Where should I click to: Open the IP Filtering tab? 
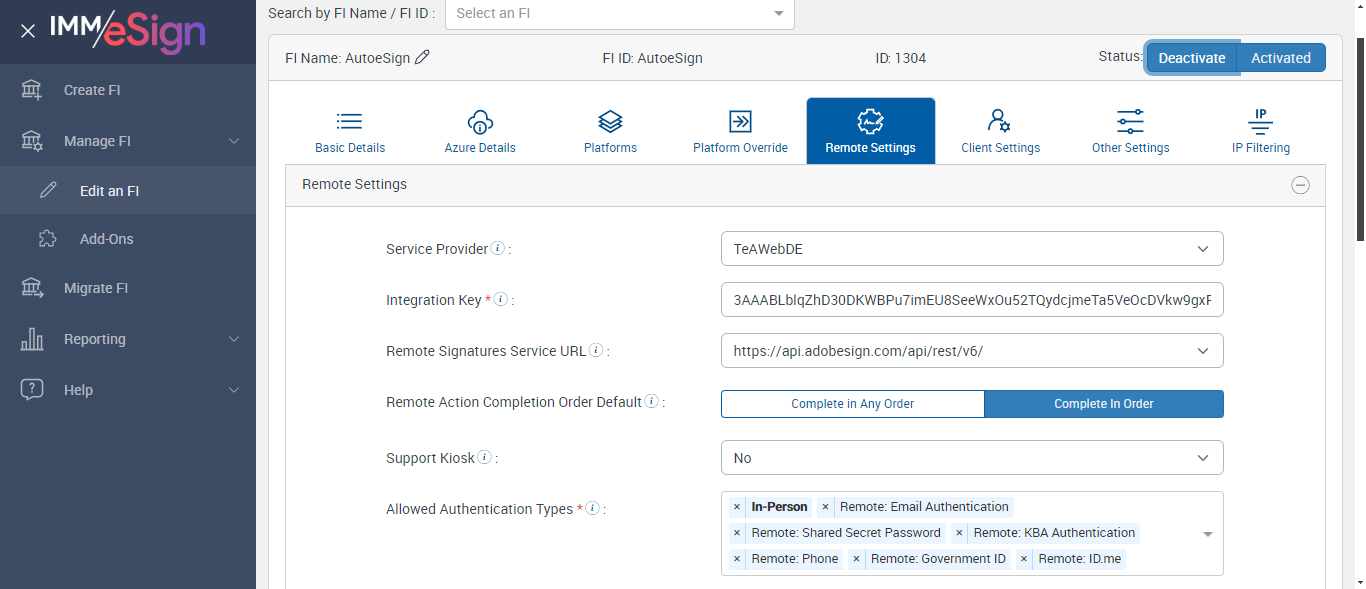click(x=1260, y=131)
